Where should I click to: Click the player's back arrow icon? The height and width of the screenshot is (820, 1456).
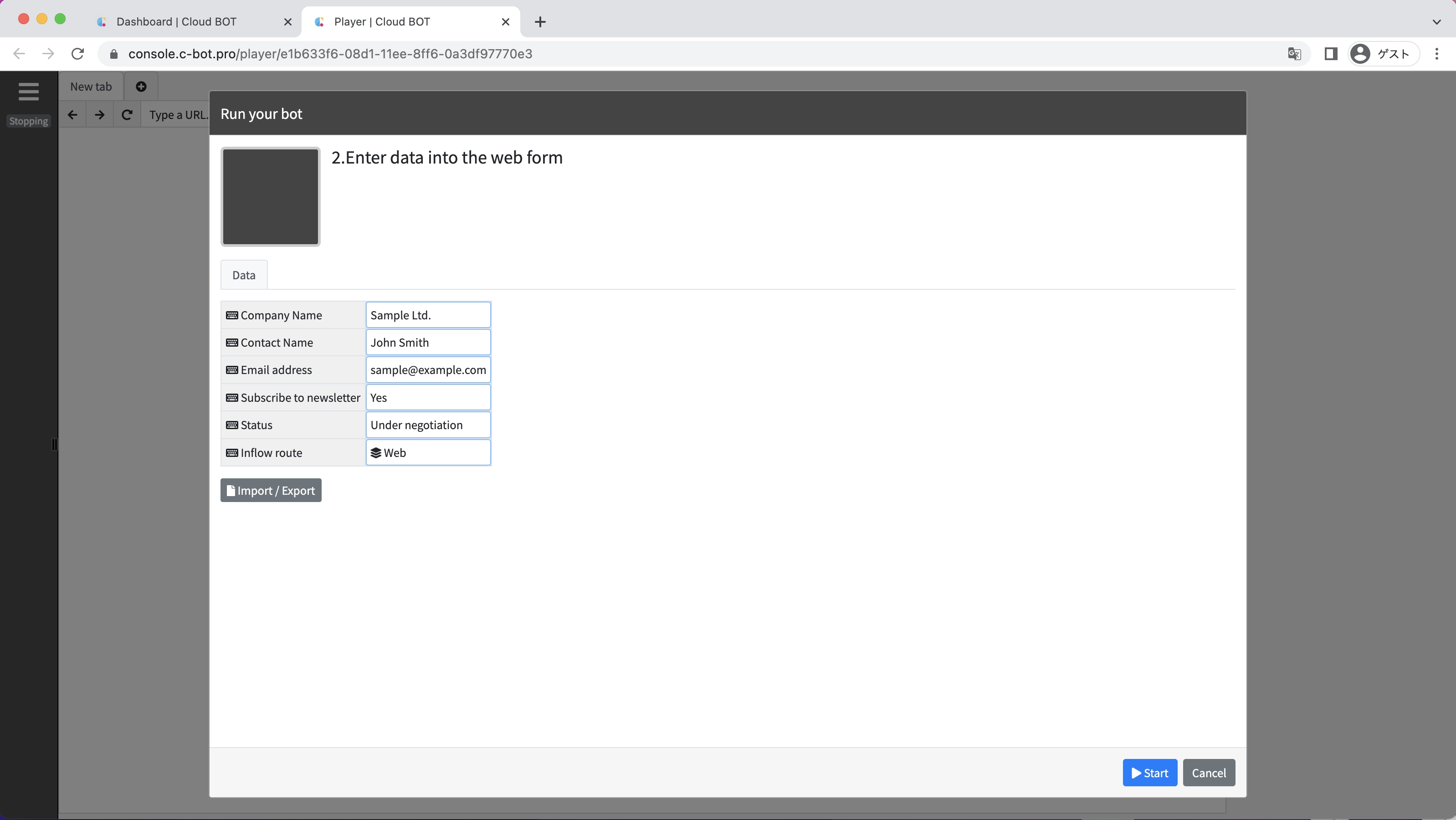tap(72, 115)
